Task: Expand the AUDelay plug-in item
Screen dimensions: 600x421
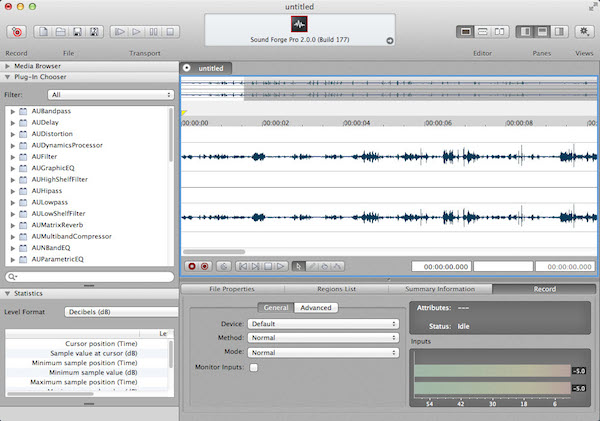Action: tap(13, 122)
